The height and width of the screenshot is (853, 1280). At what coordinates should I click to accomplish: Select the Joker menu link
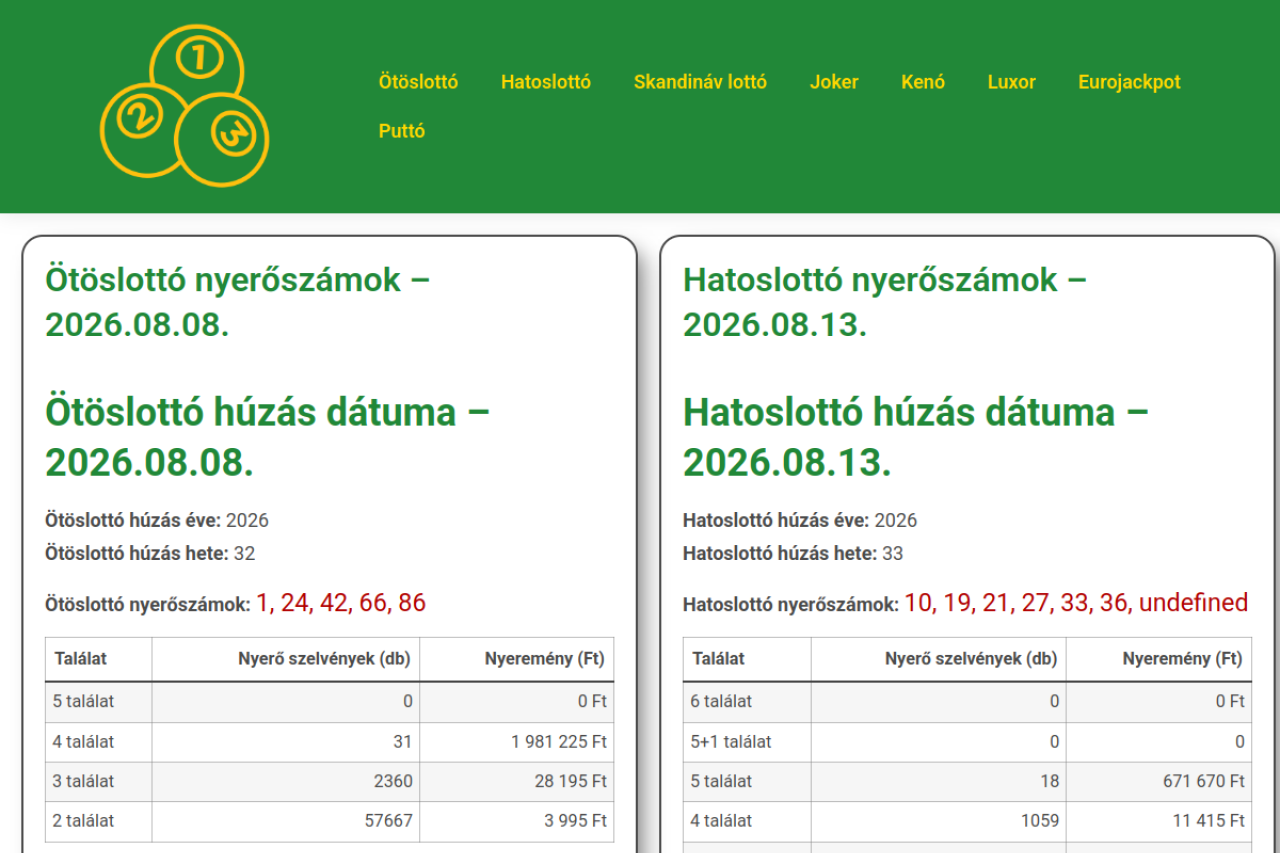(x=834, y=82)
